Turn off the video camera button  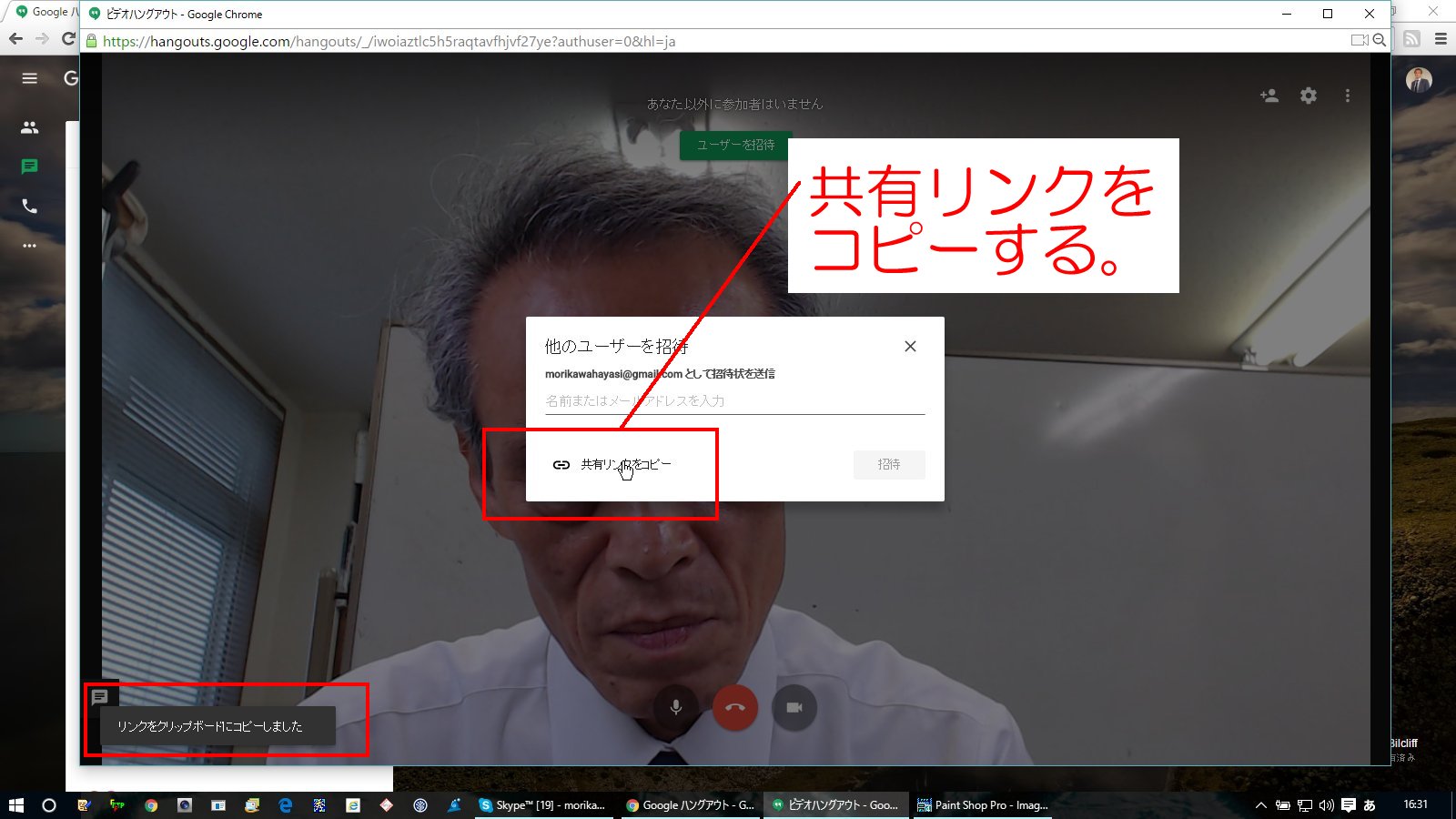click(x=794, y=707)
